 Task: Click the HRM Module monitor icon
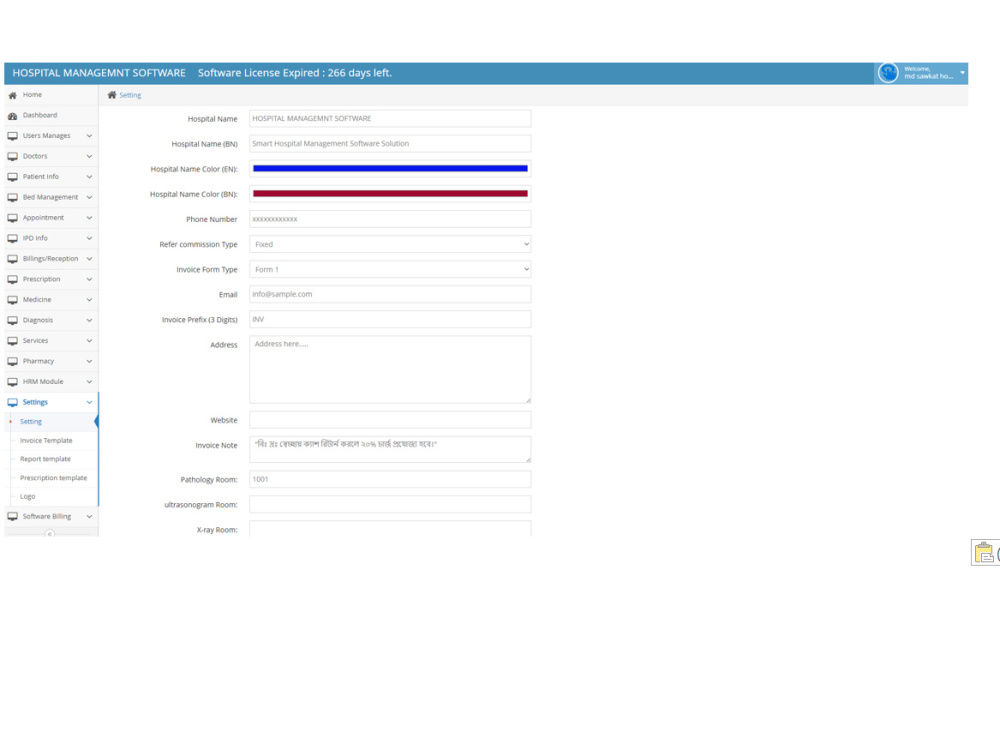pyautogui.click(x=12, y=382)
